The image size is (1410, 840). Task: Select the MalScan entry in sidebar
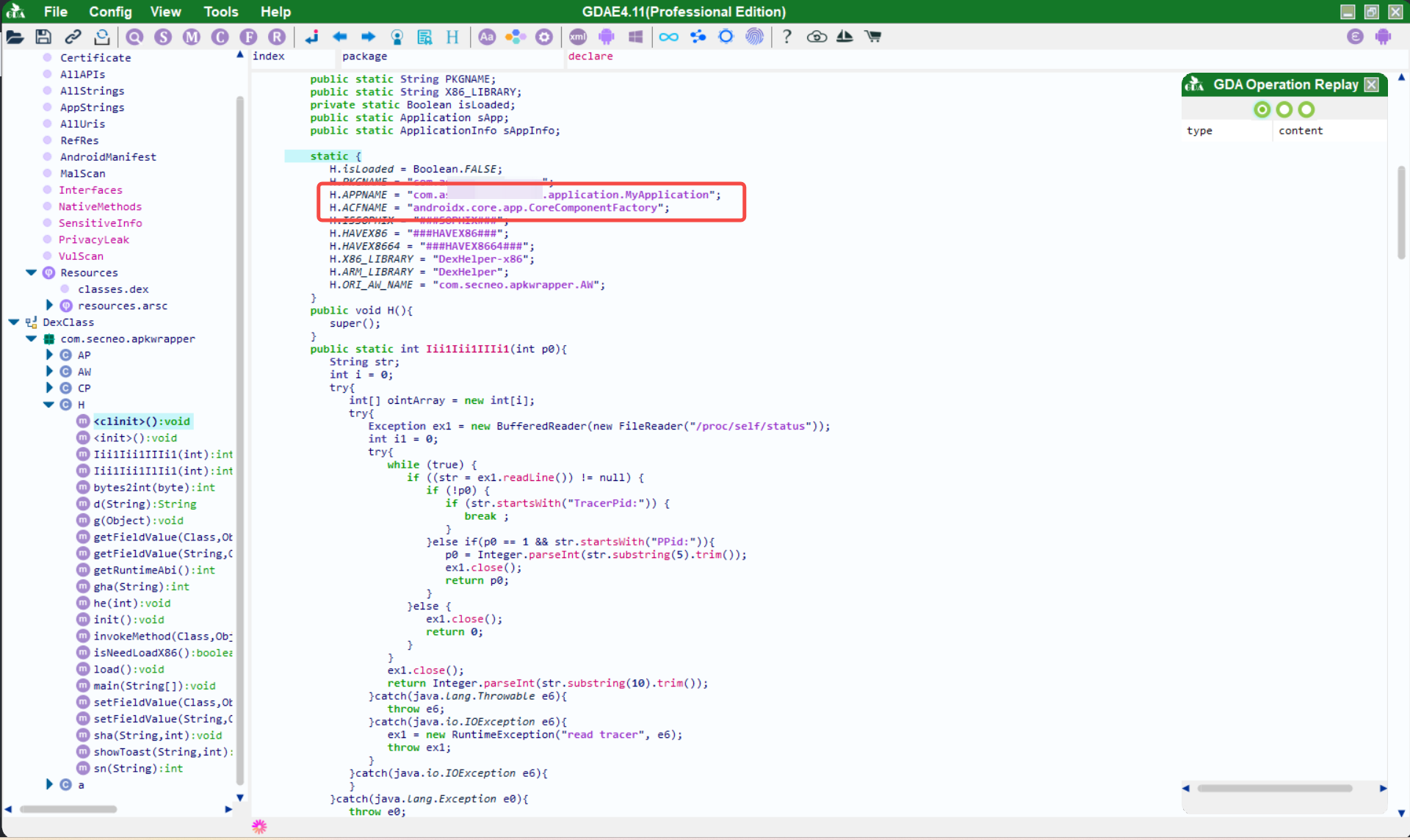tap(82, 173)
